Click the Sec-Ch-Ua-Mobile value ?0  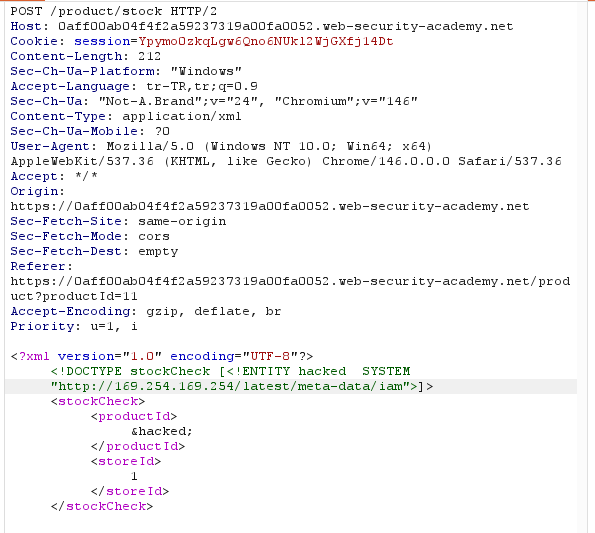coord(162,131)
